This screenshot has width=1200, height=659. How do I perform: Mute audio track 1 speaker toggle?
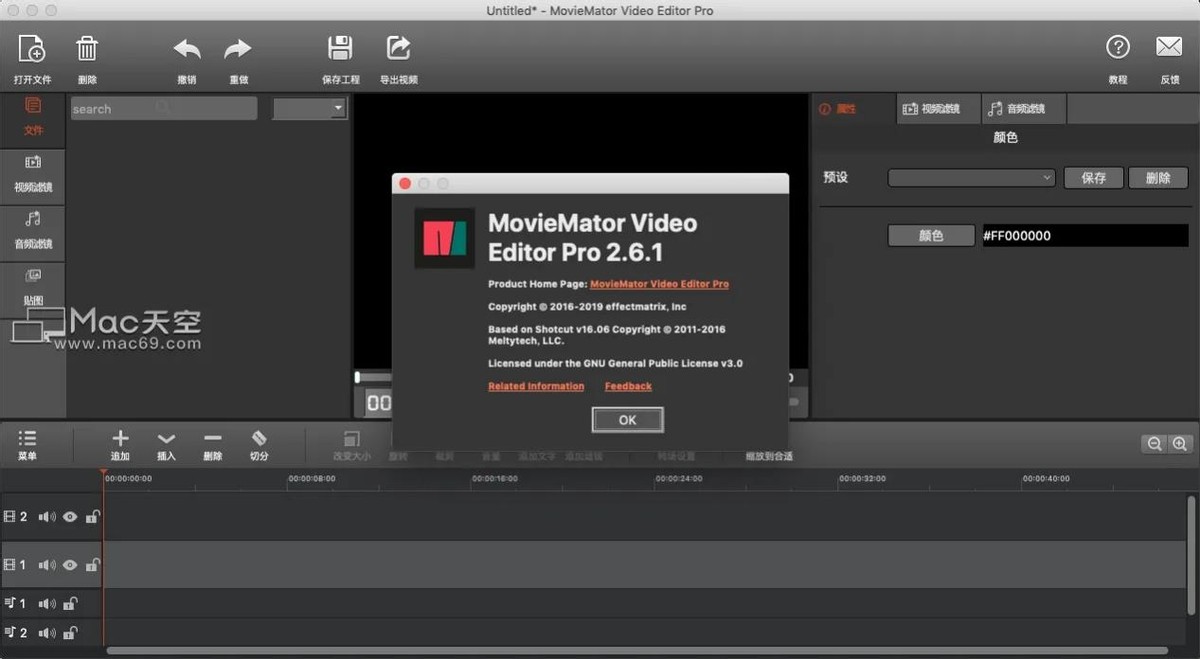click(x=46, y=603)
